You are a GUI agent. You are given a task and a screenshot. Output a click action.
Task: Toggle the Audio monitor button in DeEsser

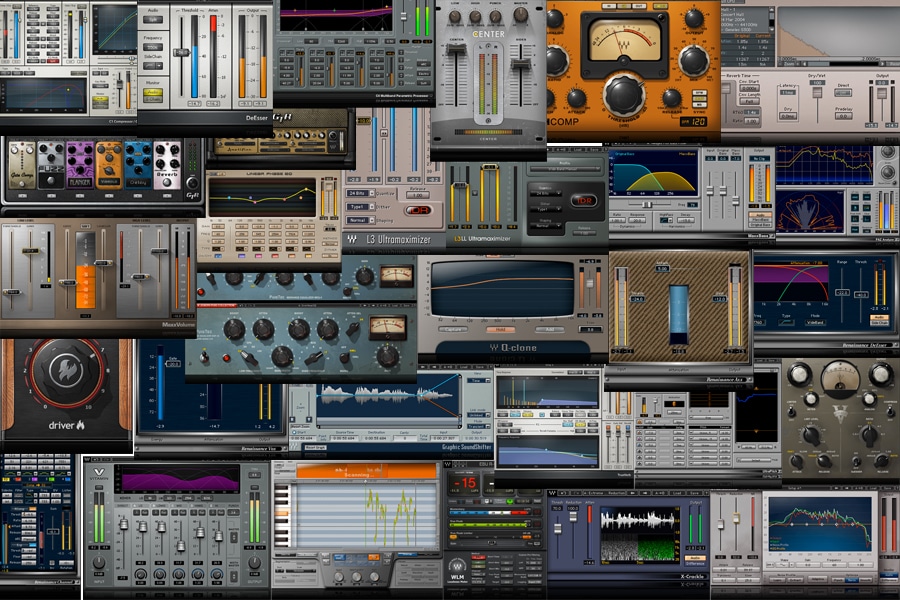coord(153,92)
